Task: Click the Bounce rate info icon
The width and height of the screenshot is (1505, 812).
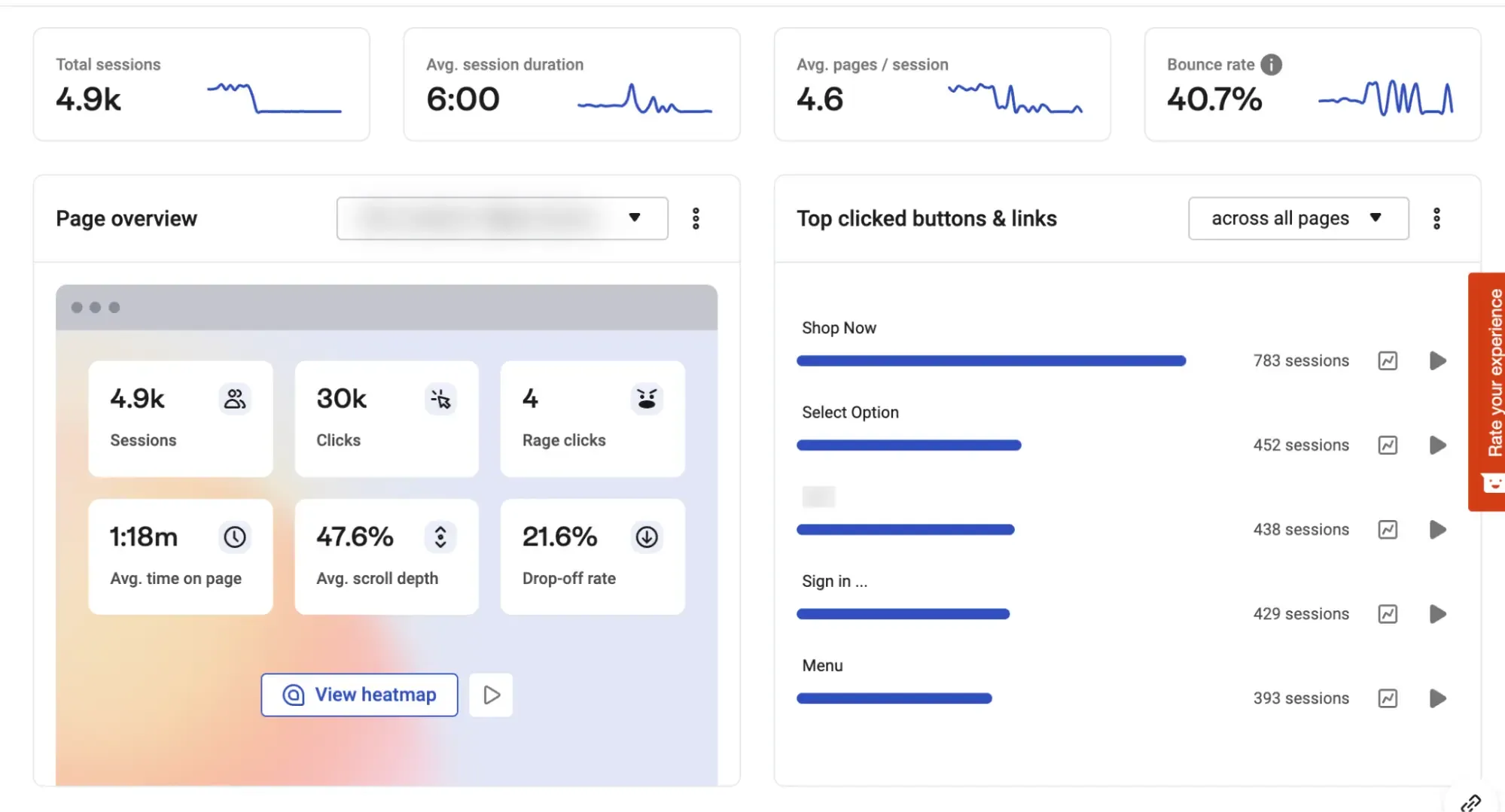Action: tap(1271, 65)
